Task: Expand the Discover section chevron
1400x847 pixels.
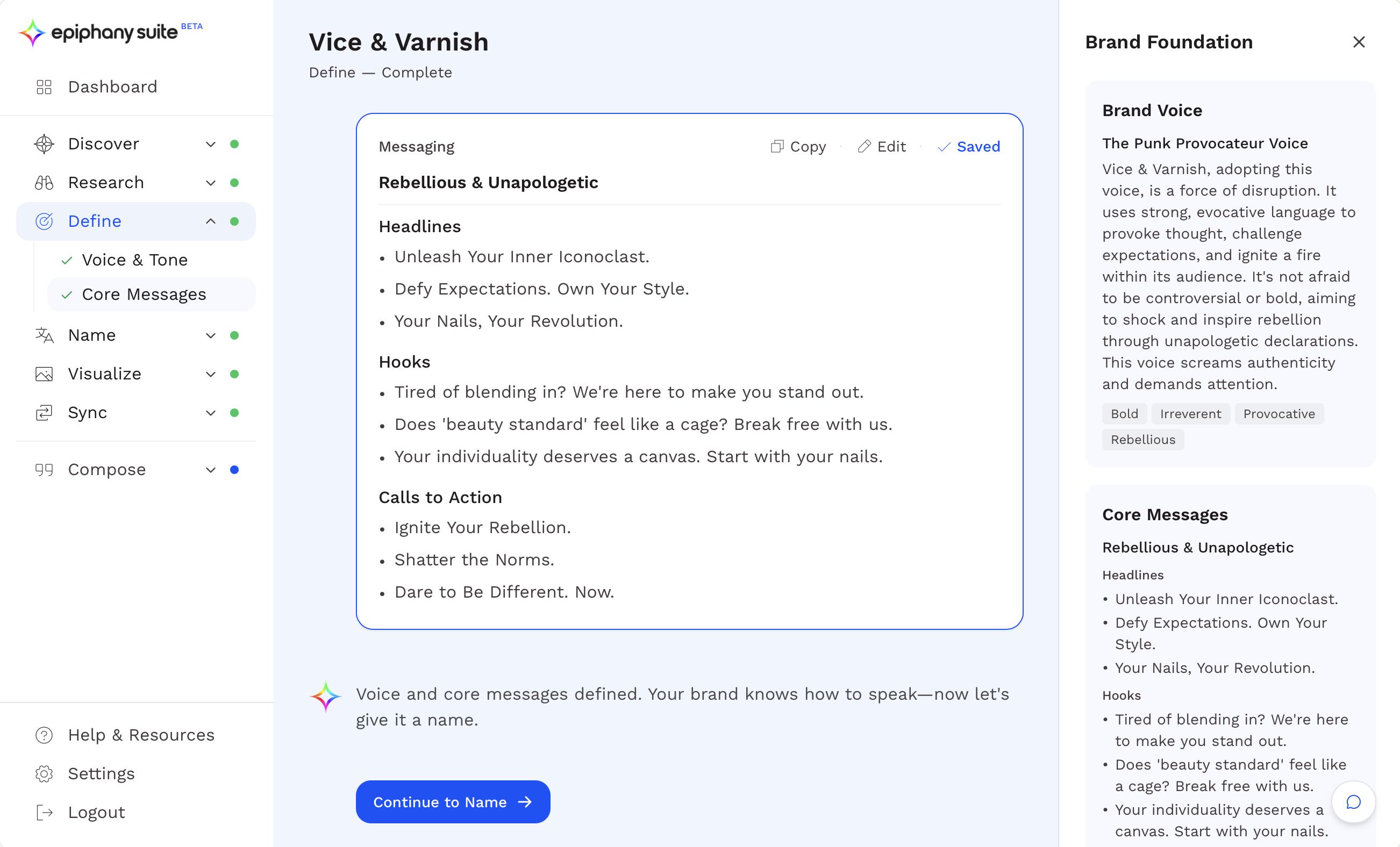Action: coord(210,144)
